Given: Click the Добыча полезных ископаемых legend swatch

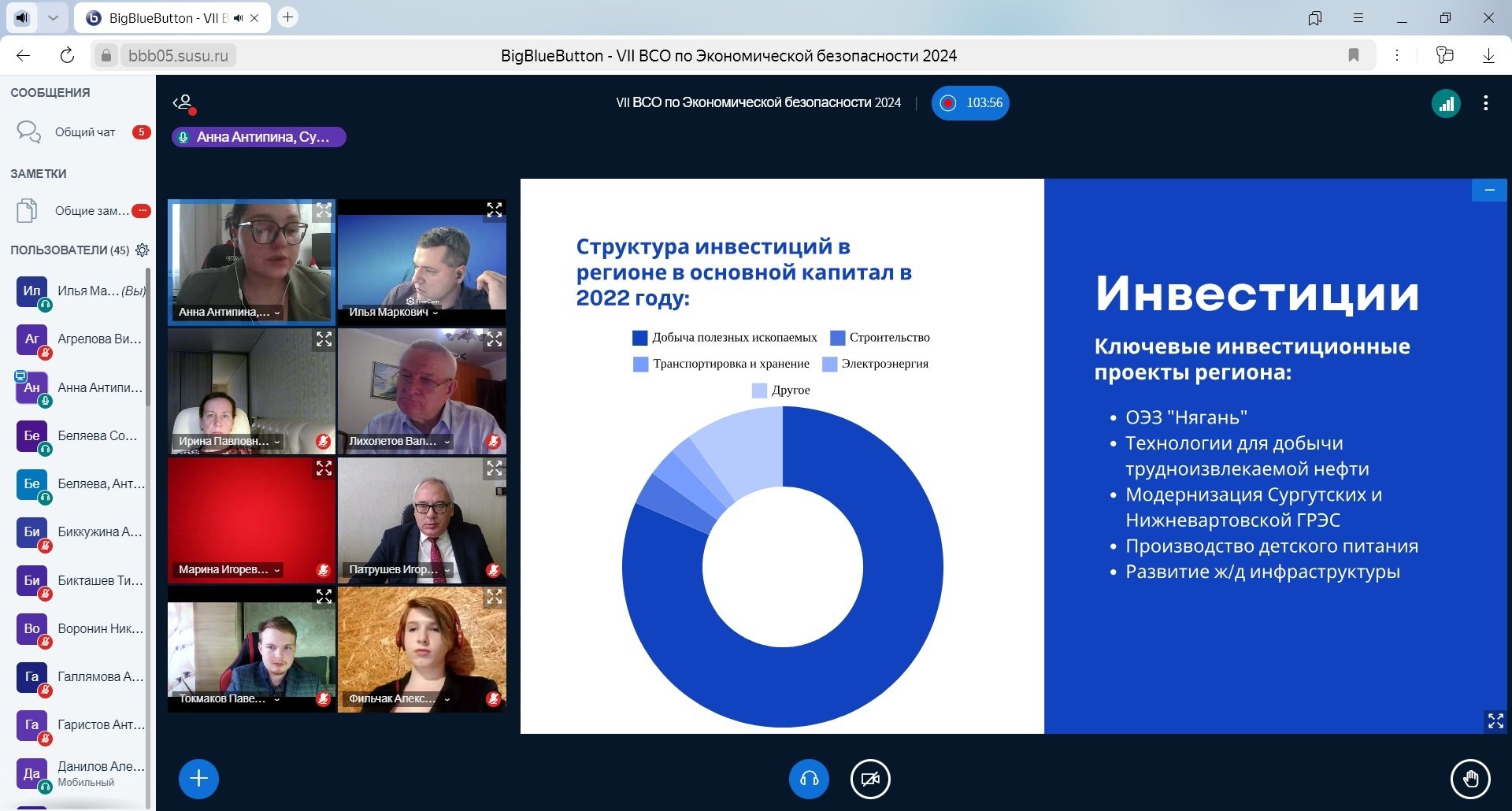Looking at the screenshot, I should [639, 338].
